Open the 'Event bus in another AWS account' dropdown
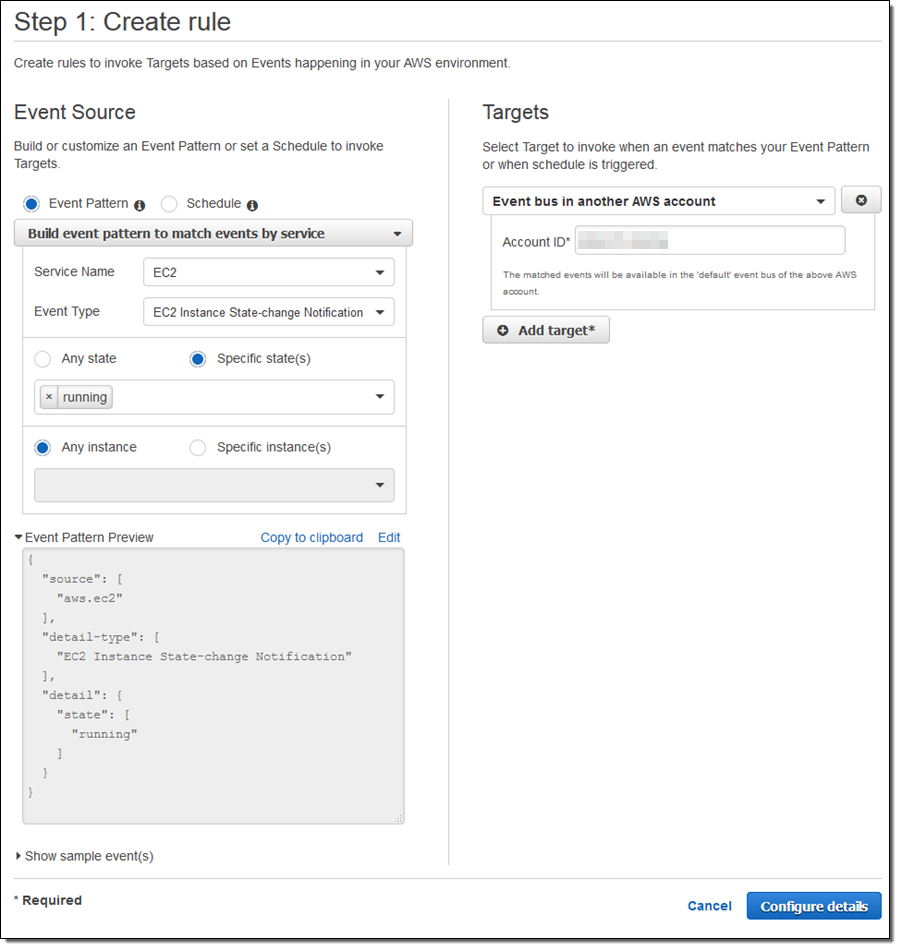This screenshot has height=949, width=900. pos(658,201)
